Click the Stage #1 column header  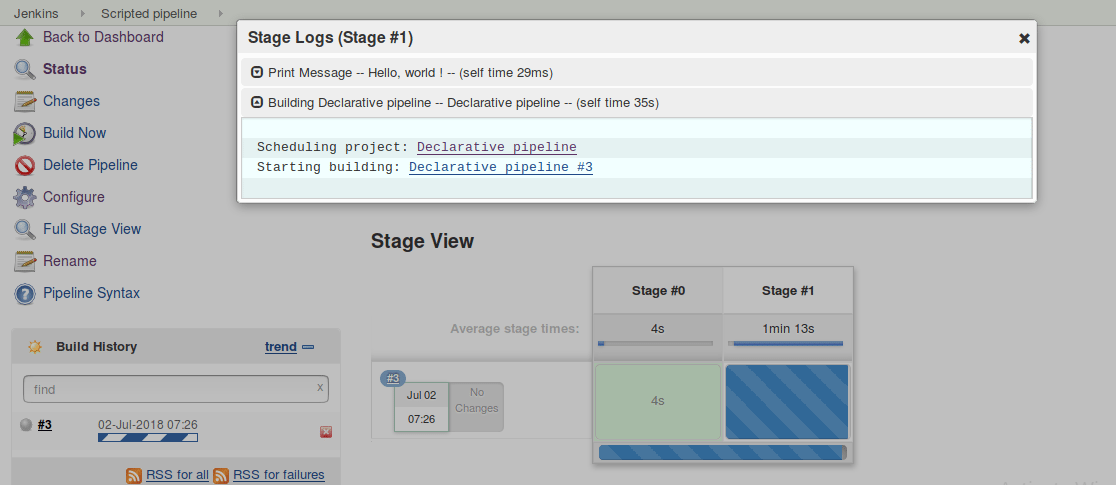click(788, 291)
